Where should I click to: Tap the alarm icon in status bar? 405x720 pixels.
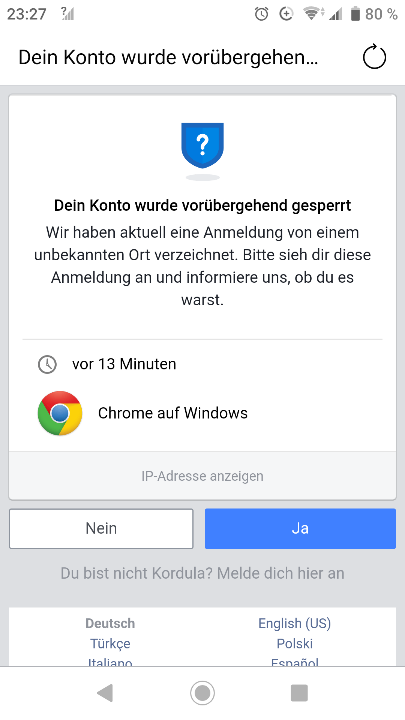[262, 14]
